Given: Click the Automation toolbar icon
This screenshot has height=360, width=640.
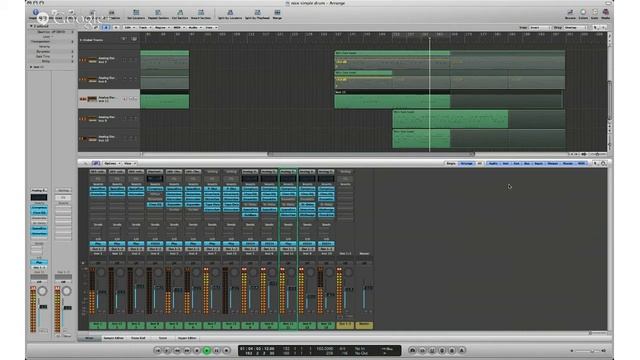Looking at the screenshot, I should tap(111, 14).
